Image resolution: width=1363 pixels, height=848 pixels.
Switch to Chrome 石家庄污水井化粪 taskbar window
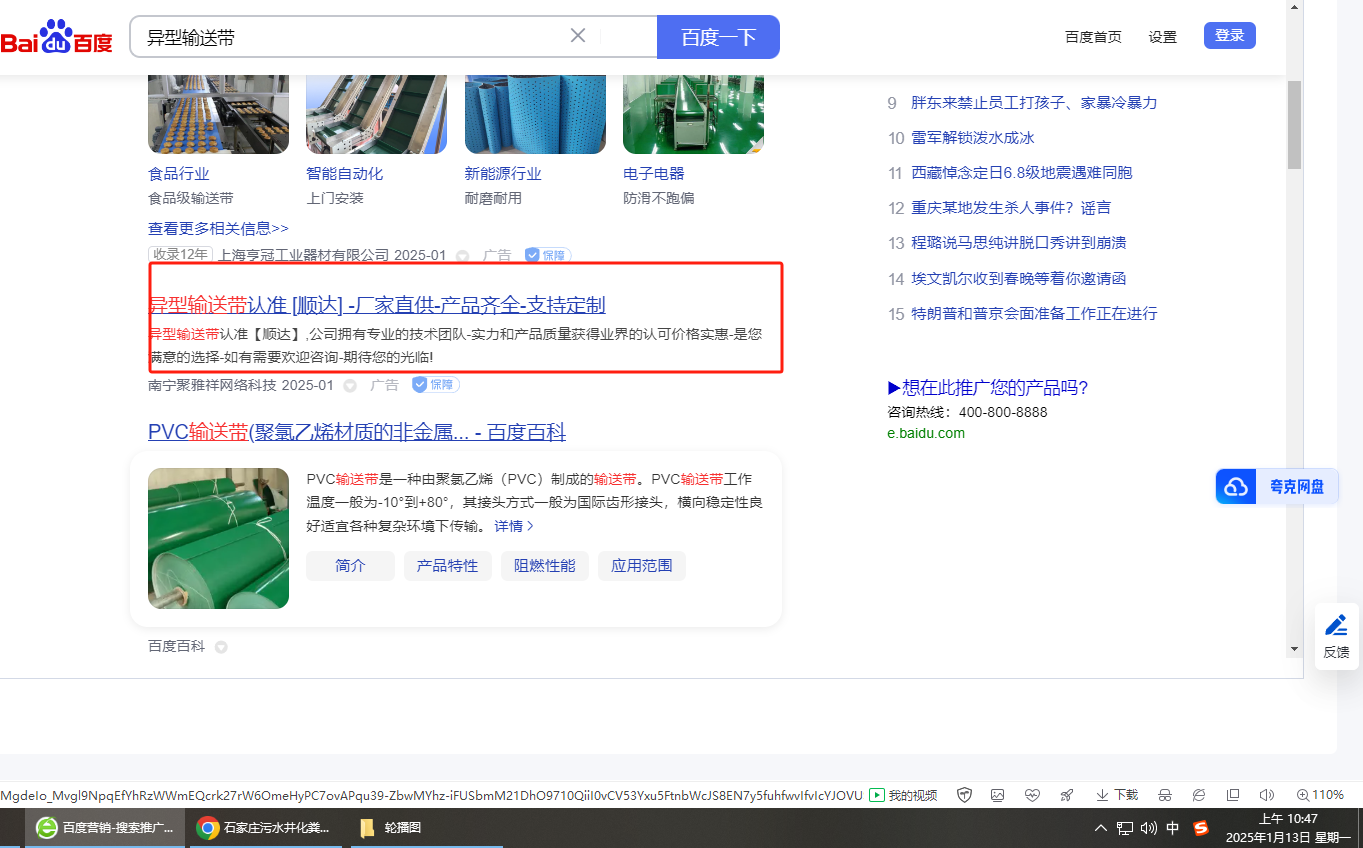tap(265, 828)
